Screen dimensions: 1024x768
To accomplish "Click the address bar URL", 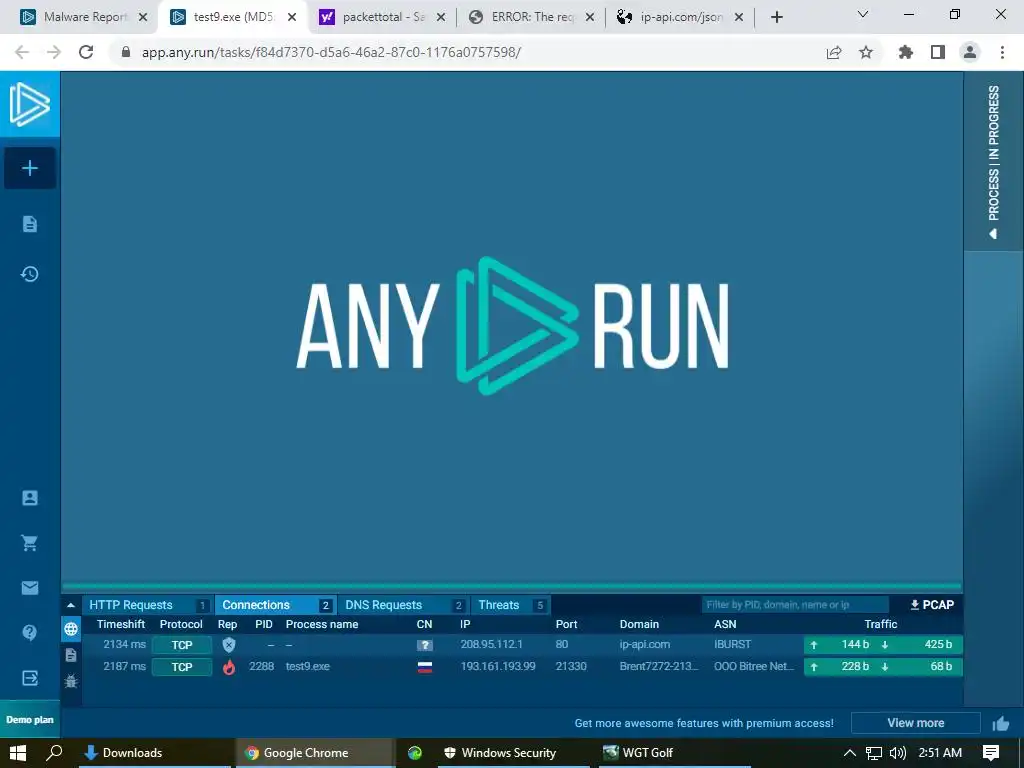I will (331, 52).
